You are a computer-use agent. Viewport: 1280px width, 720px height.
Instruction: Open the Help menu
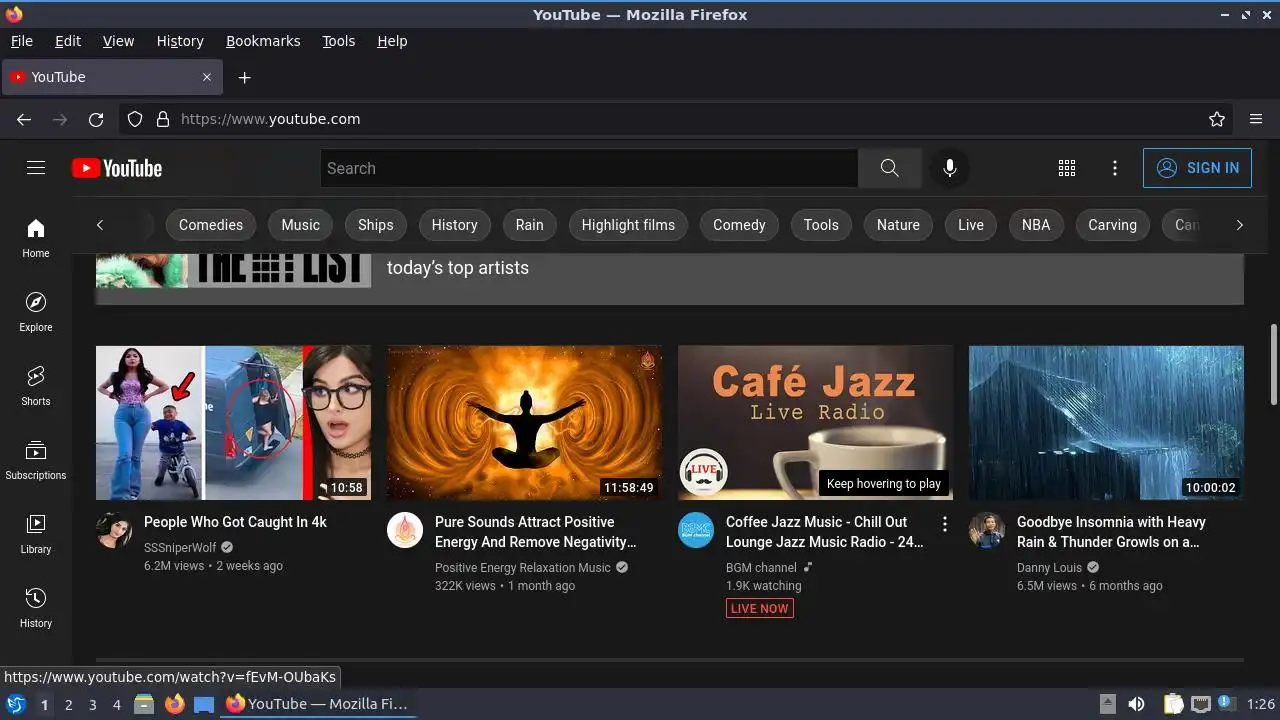(392, 41)
